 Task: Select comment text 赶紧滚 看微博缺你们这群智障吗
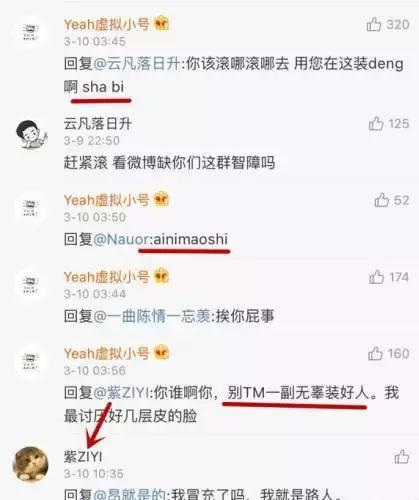click(169, 163)
